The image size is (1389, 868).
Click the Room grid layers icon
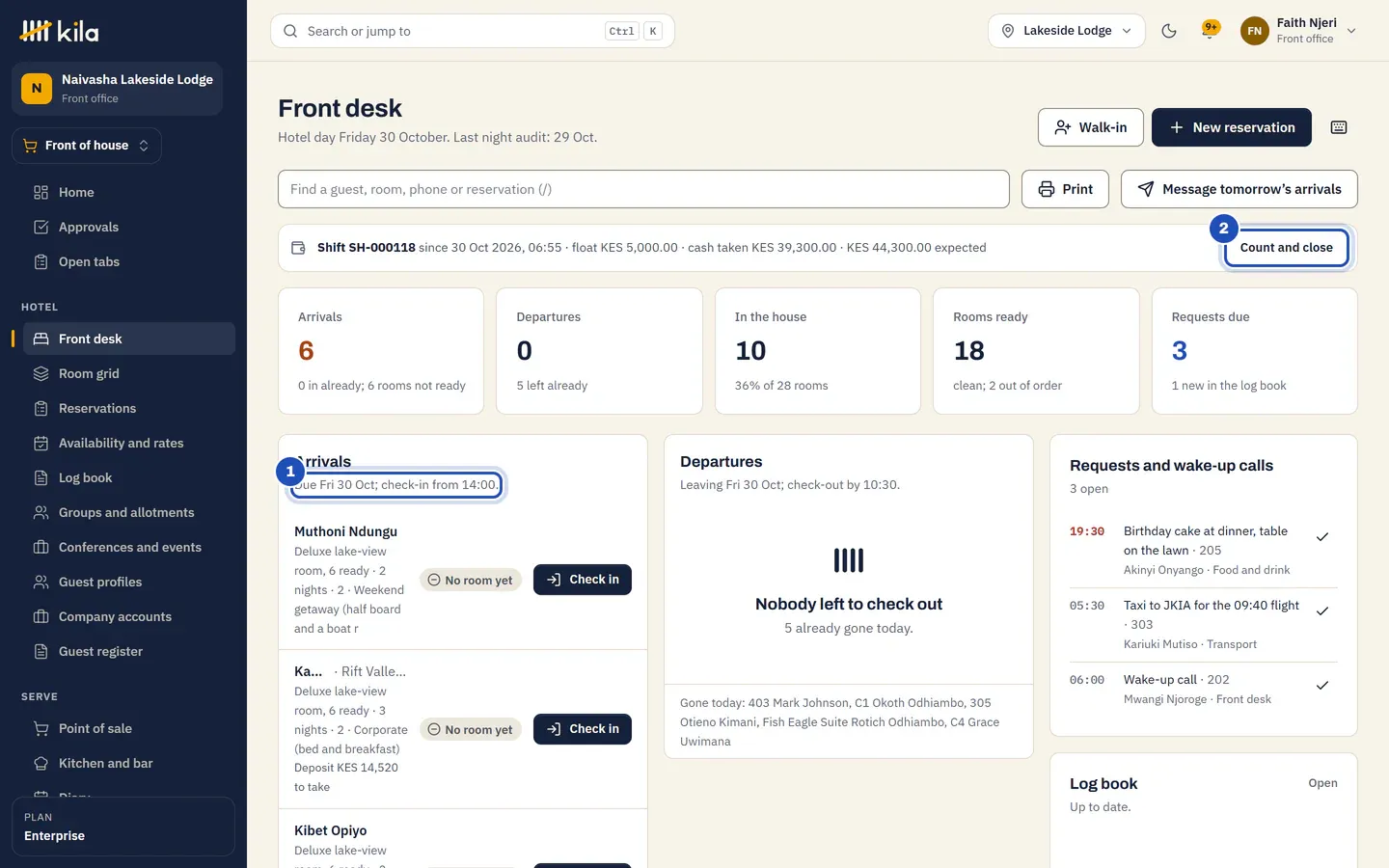pos(41,374)
